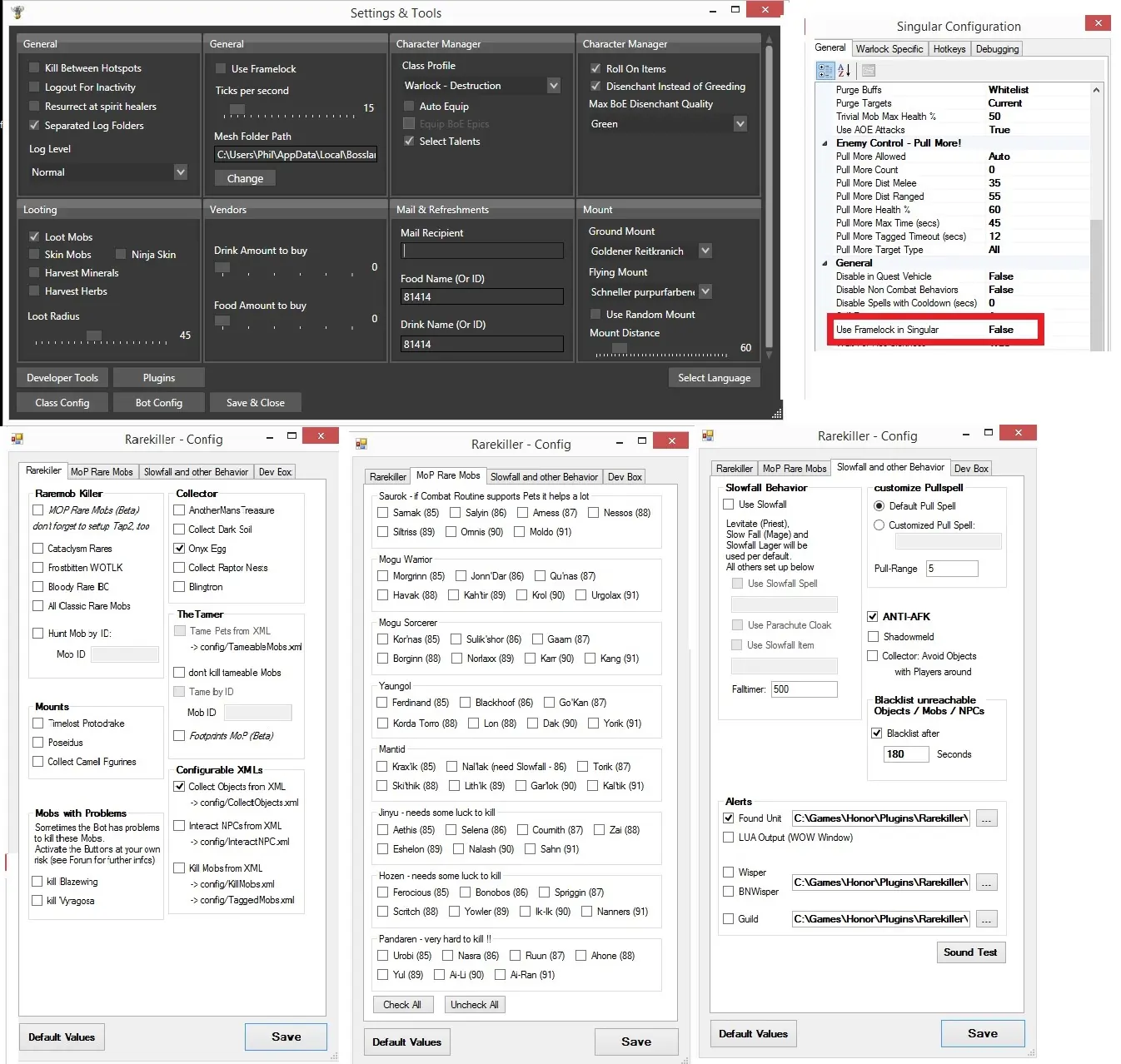This screenshot has height=1064, width=1121.
Task: Click the Mail Recipient text field
Action: pyautogui.click(x=482, y=251)
